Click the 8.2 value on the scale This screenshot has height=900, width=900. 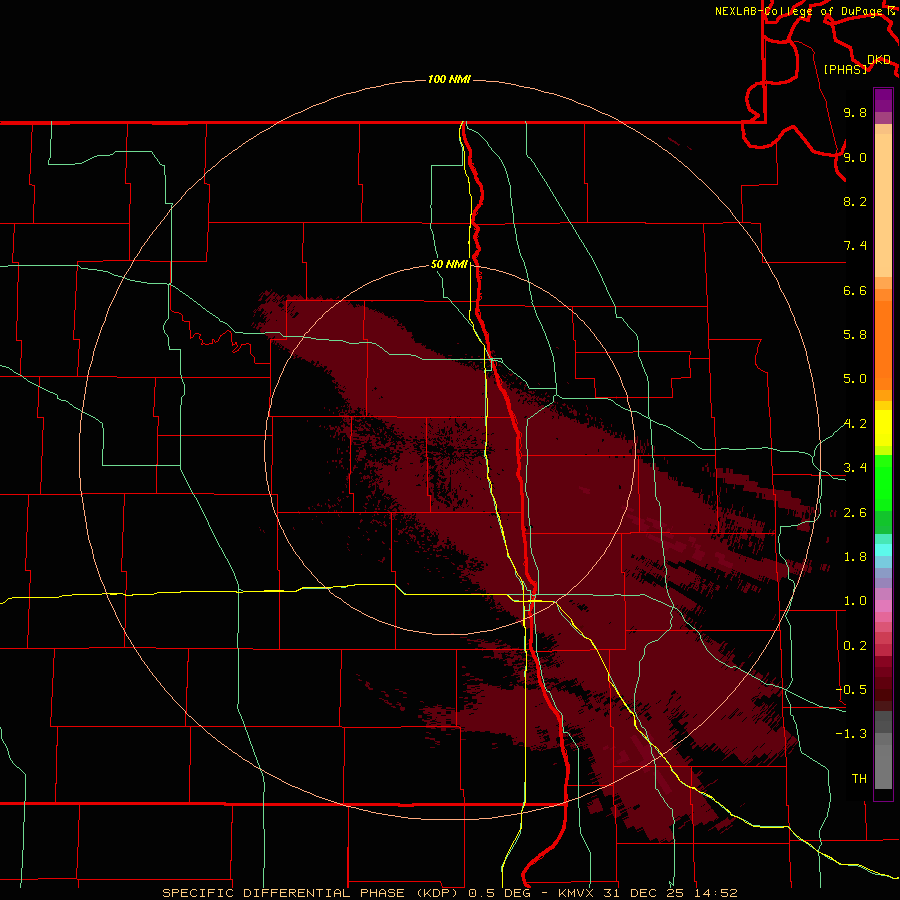point(855,201)
